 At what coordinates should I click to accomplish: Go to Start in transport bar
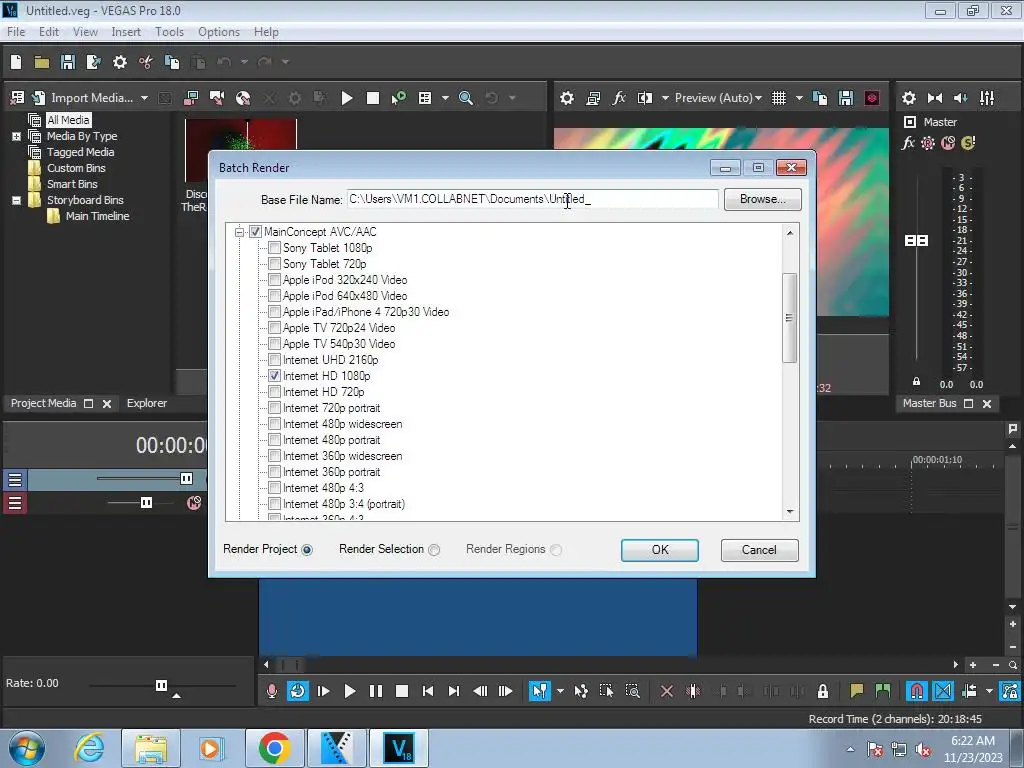tap(428, 691)
